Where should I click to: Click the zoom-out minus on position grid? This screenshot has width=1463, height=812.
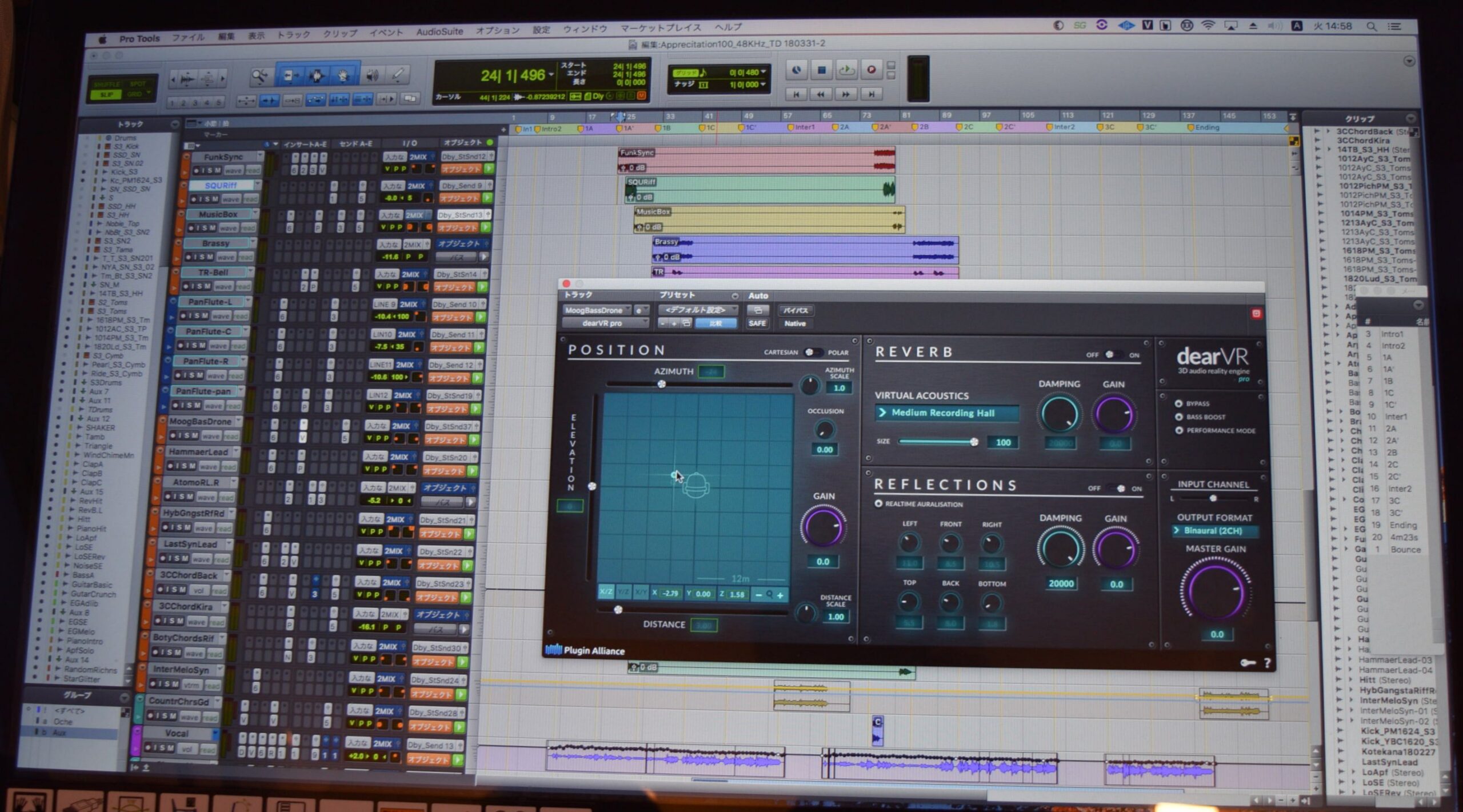(x=758, y=595)
